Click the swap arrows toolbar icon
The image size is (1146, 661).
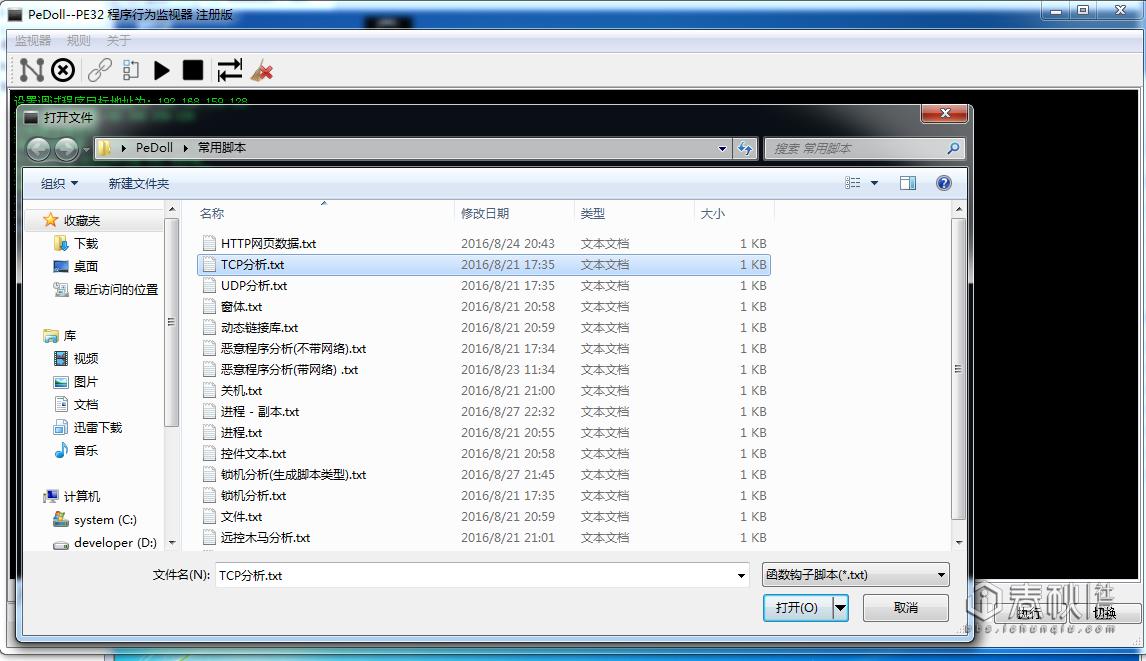click(229, 70)
